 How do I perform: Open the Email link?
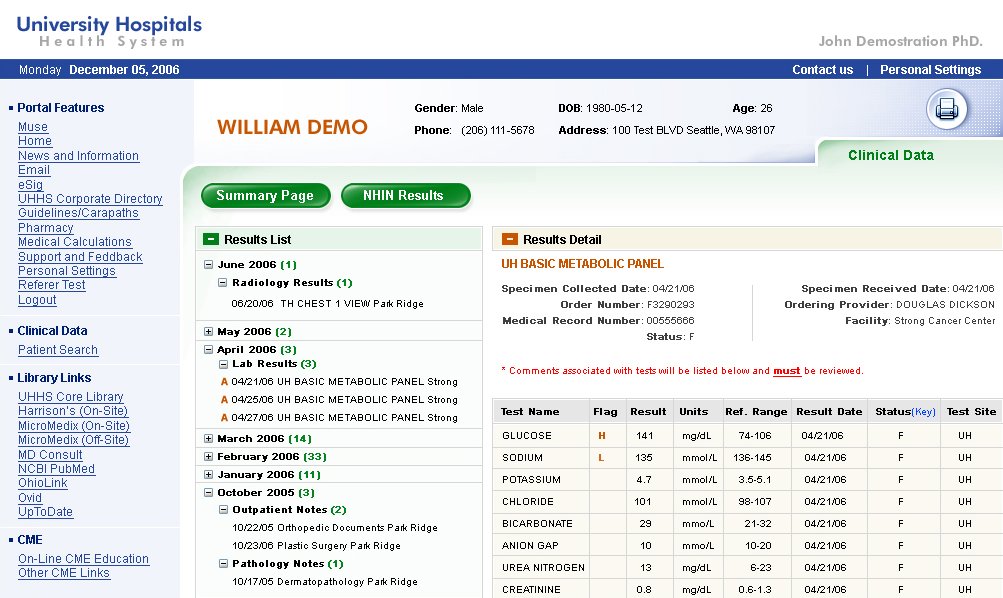tap(34, 169)
